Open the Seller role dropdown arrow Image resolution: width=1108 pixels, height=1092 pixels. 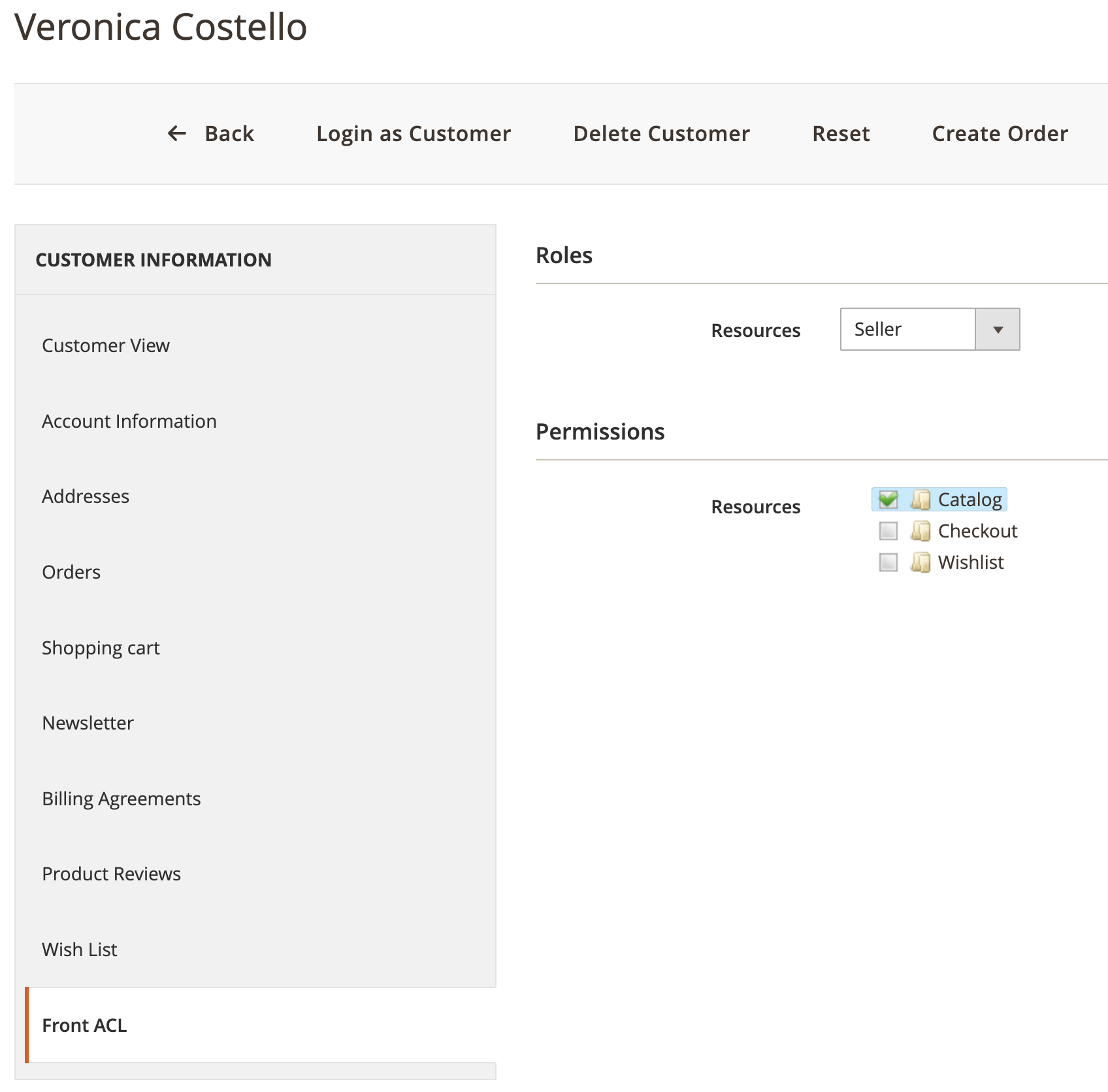[997, 330]
